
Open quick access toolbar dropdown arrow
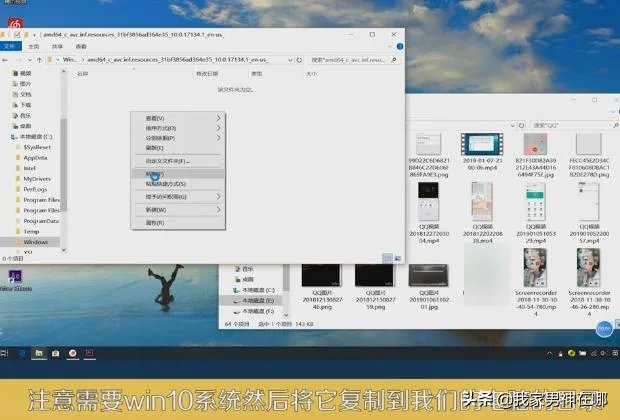35,35
